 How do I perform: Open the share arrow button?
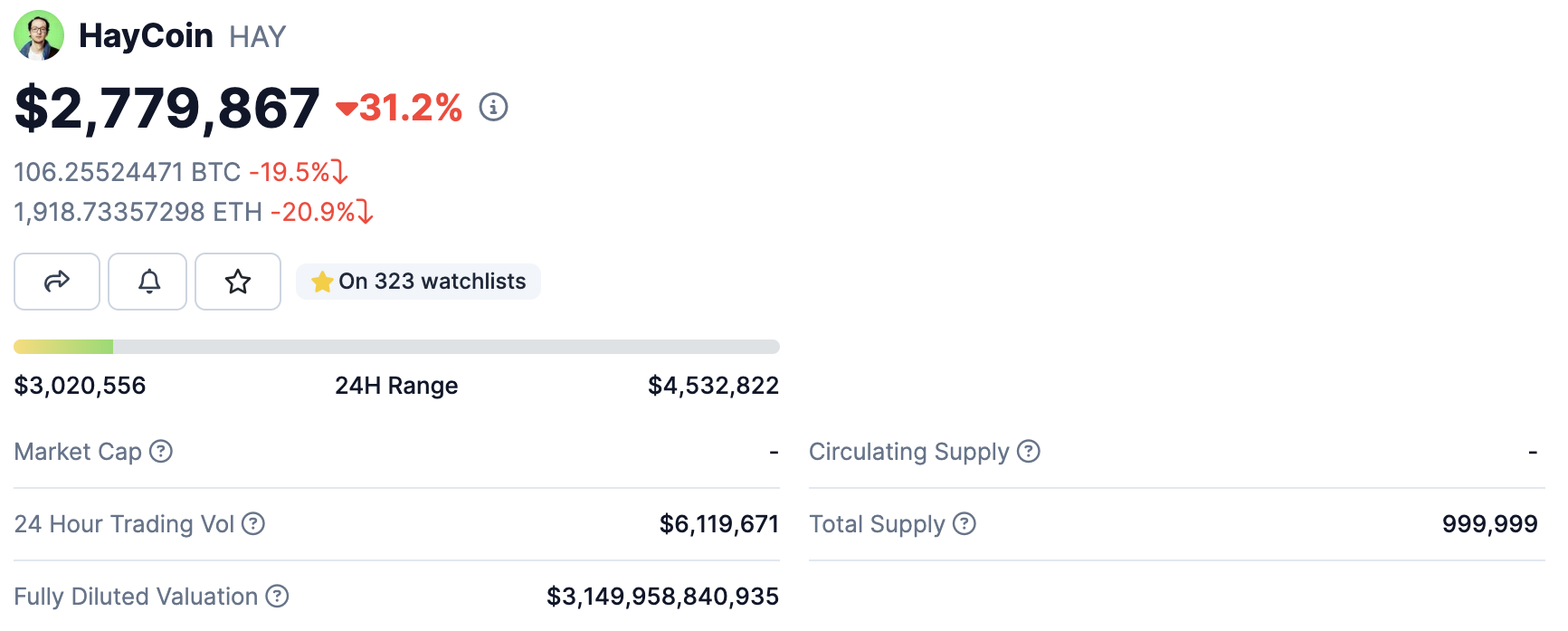pyautogui.click(x=57, y=282)
